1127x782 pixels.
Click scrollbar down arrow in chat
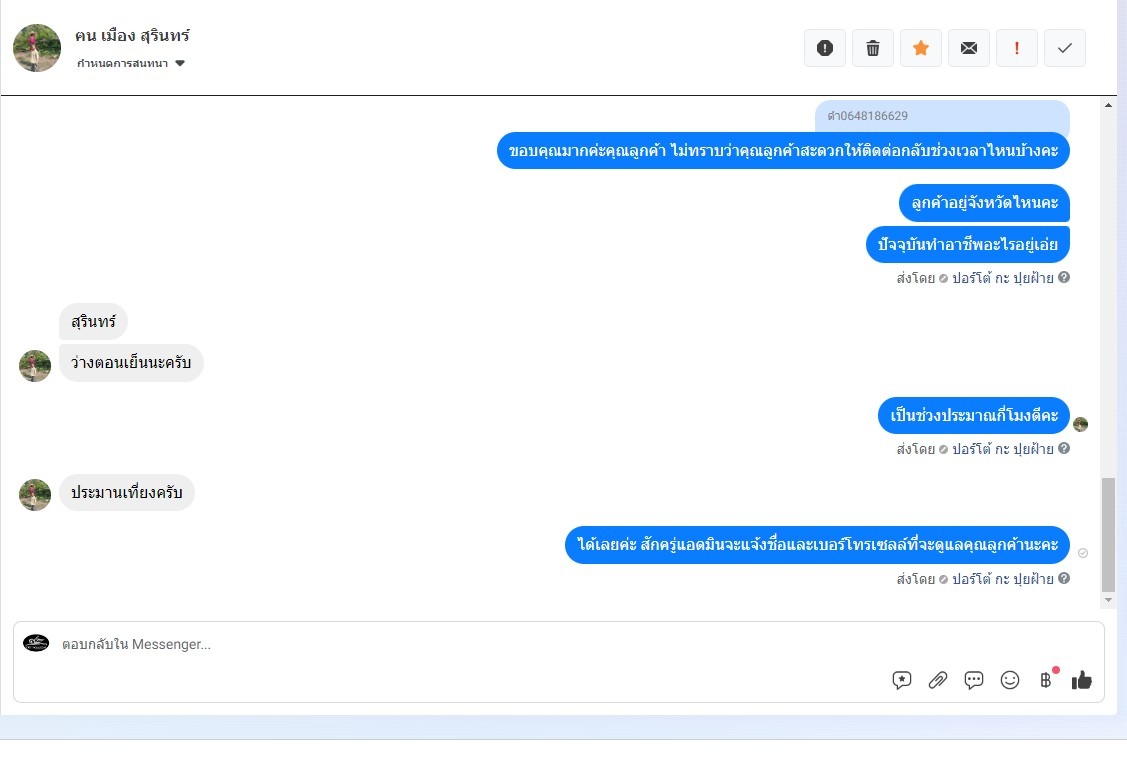pyautogui.click(x=1108, y=599)
